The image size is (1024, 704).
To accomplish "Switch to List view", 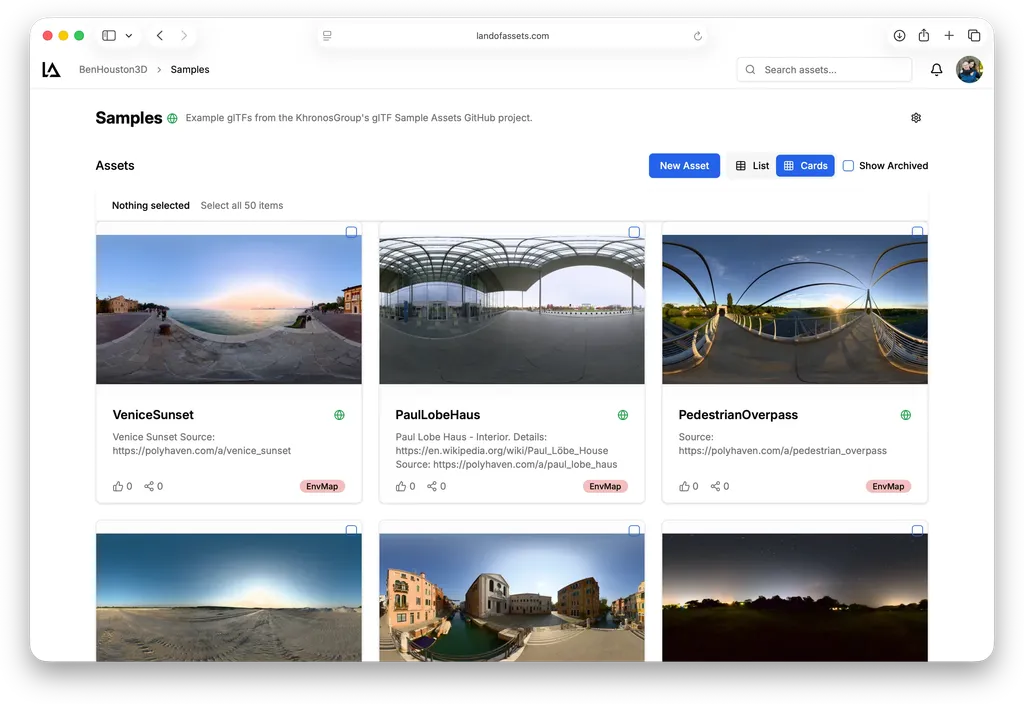I will pyautogui.click(x=750, y=165).
